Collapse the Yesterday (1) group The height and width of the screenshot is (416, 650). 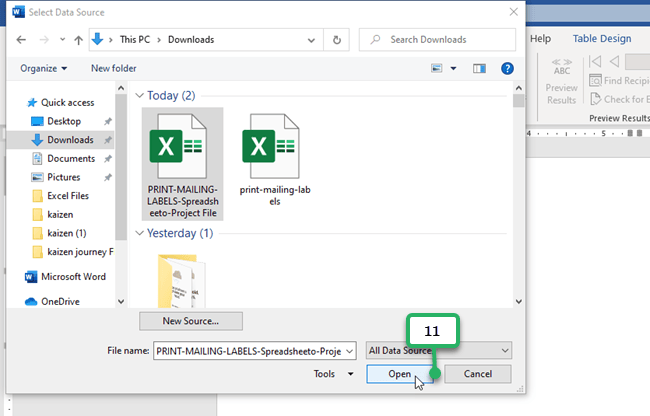click(x=139, y=233)
